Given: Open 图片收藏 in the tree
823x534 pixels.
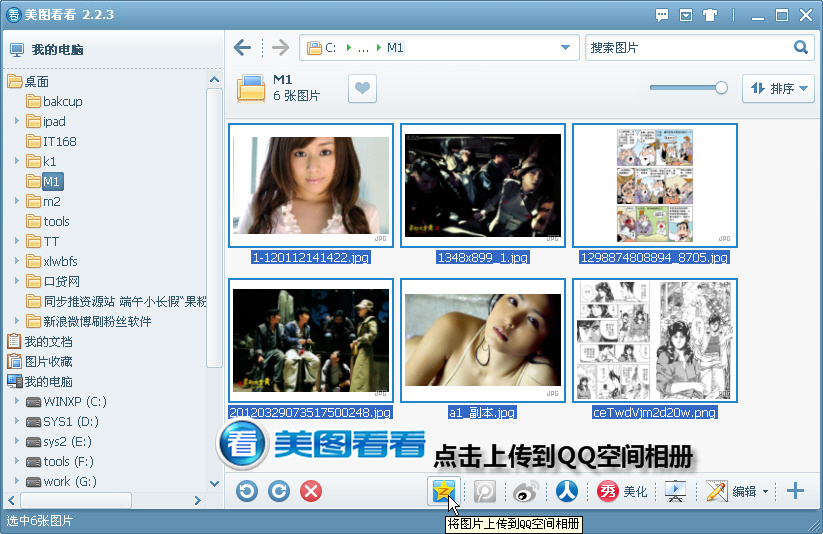Looking at the screenshot, I should [x=40, y=361].
